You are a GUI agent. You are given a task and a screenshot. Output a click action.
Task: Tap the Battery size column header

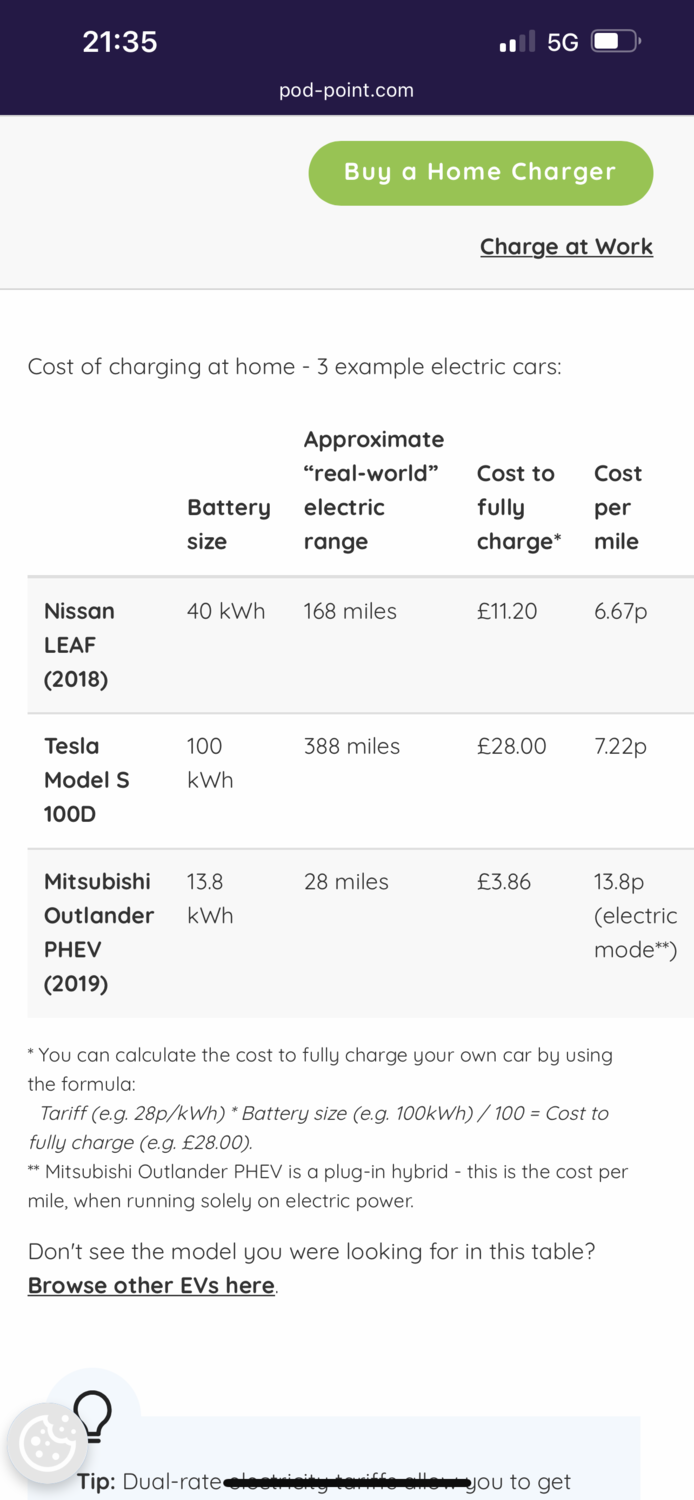(228, 524)
